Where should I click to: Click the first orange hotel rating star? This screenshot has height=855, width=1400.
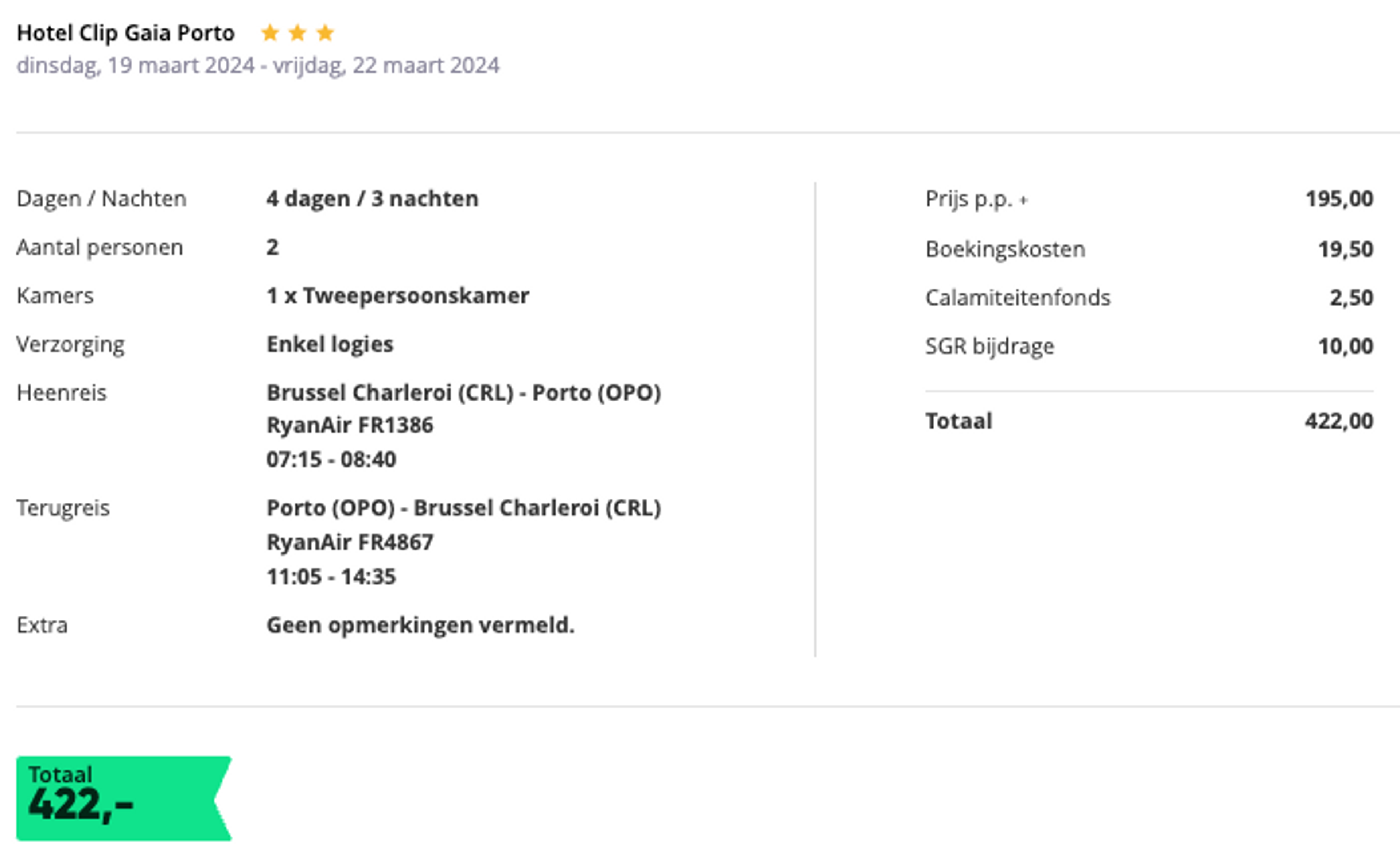[x=270, y=33]
